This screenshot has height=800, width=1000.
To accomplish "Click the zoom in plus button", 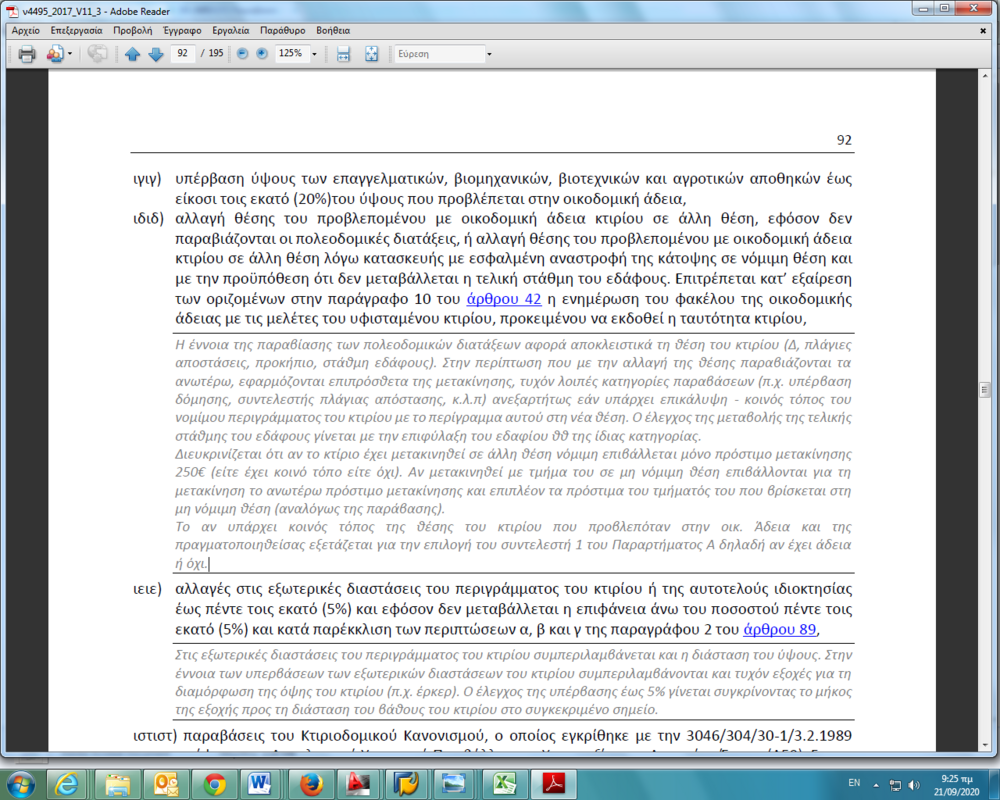I will tap(262, 54).
